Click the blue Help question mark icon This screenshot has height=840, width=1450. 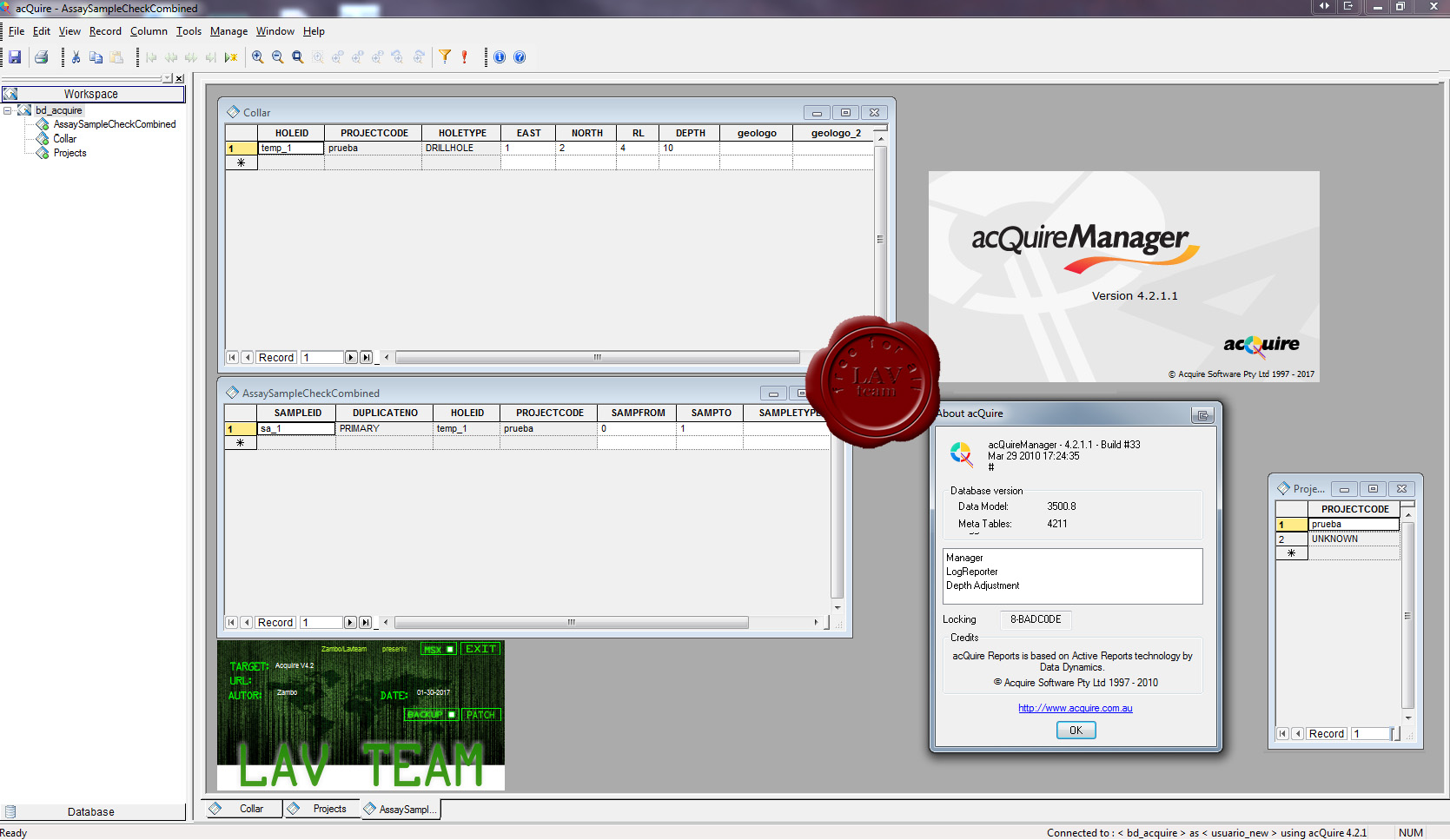[x=520, y=57]
